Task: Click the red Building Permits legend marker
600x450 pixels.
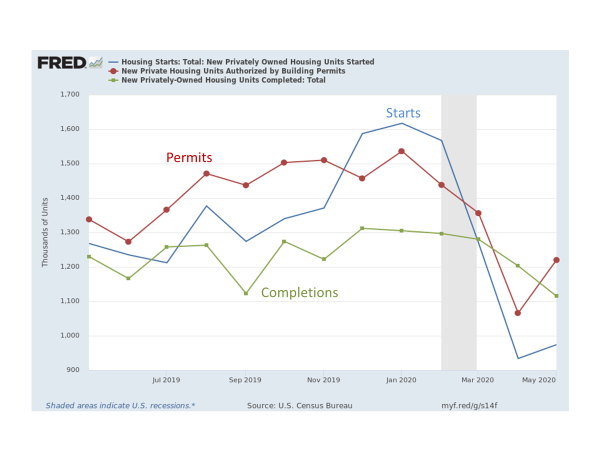Action: pyautogui.click(x=113, y=71)
